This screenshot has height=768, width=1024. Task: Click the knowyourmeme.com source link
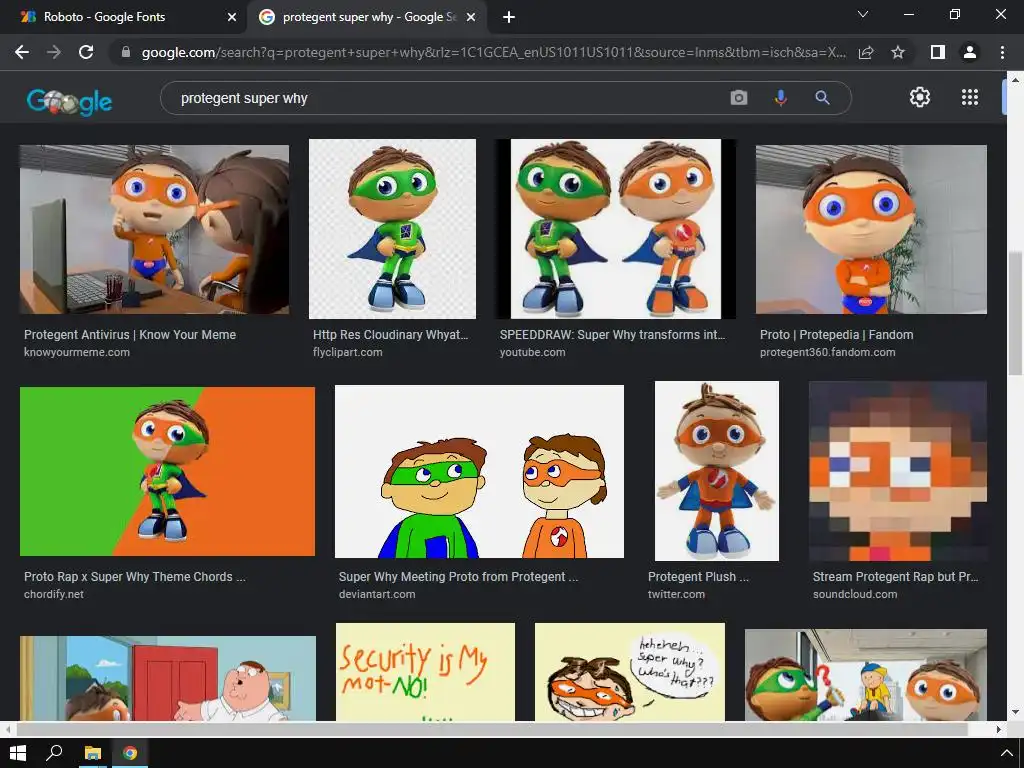coord(77,352)
